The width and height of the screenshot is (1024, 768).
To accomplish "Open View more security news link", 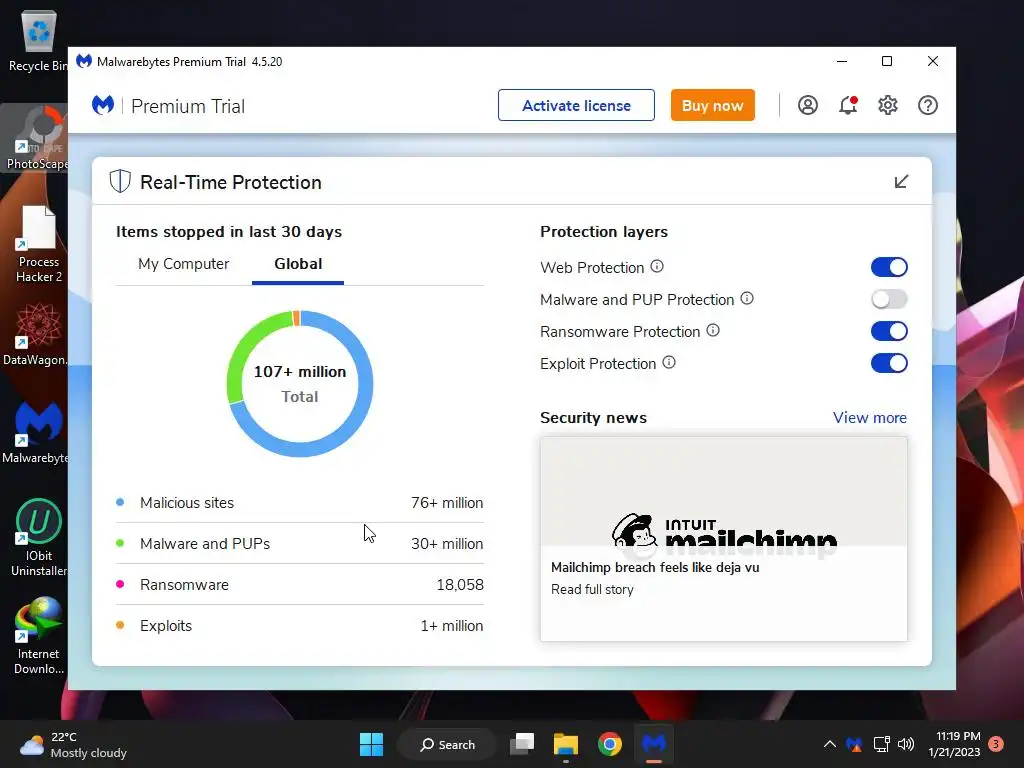I will click(x=869, y=418).
